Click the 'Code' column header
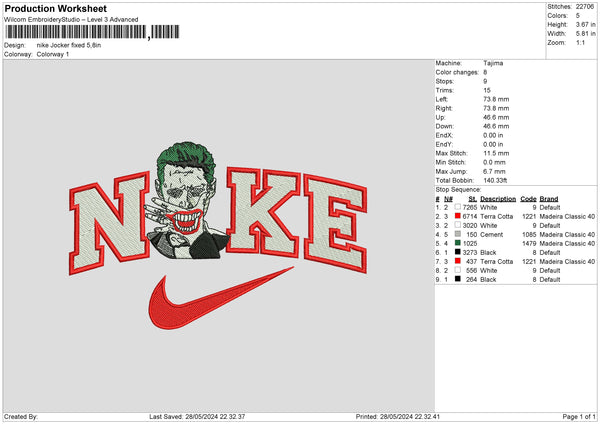This screenshot has width=600, height=424. click(528, 199)
